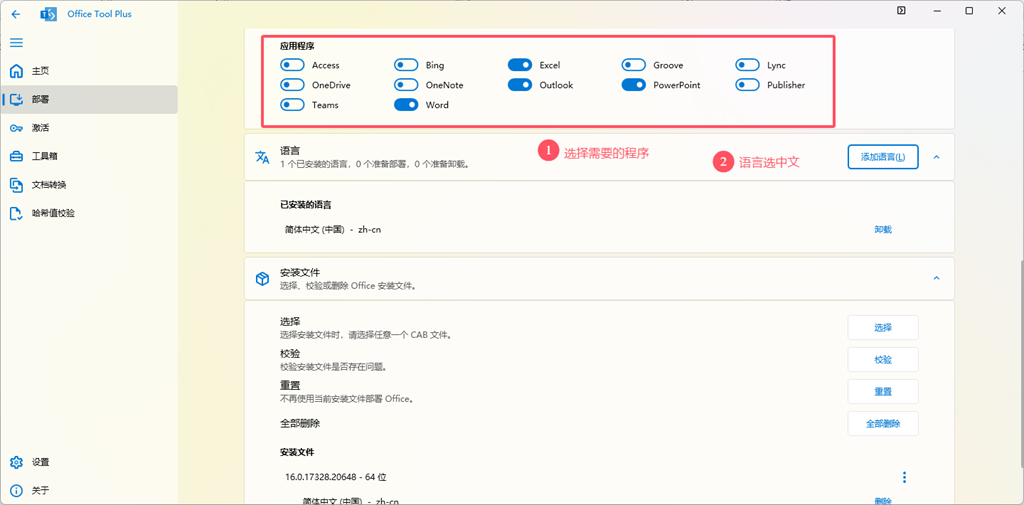
Task: Enable the OneDrive toggle
Action: (x=293, y=84)
